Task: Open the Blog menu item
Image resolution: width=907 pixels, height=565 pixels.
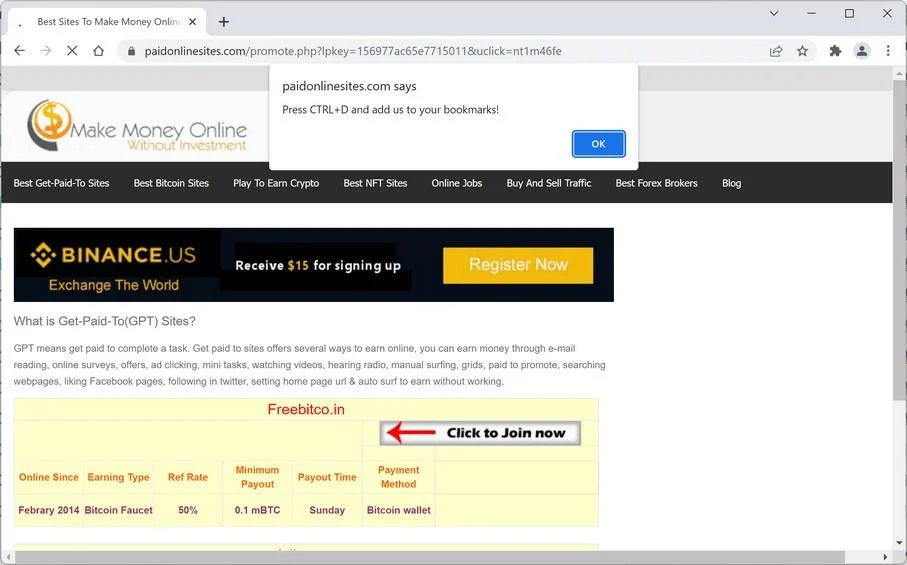Action: (x=732, y=183)
